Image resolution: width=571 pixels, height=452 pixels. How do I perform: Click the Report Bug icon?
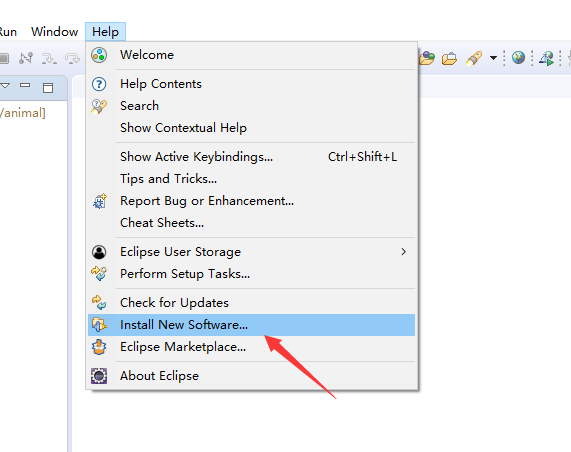(x=99, y=201)
